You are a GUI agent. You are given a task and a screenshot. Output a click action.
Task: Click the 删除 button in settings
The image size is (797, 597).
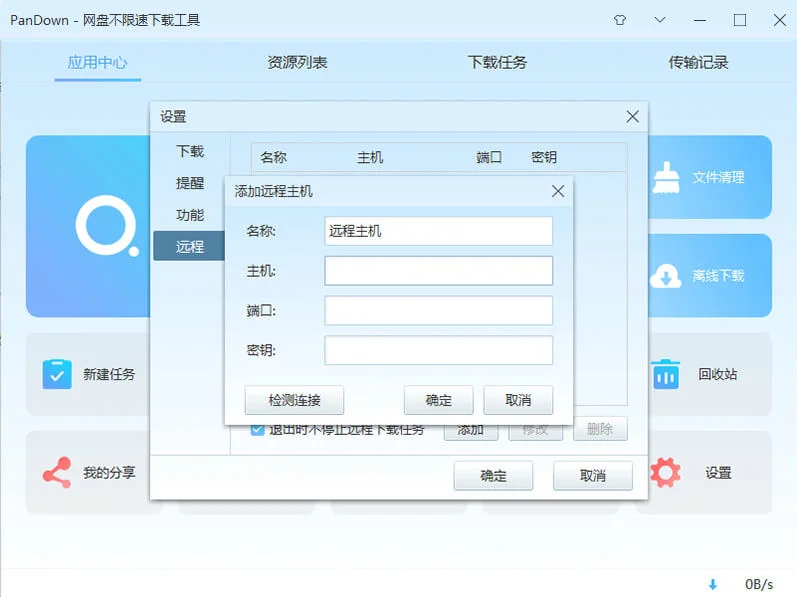tap(600, 429)
